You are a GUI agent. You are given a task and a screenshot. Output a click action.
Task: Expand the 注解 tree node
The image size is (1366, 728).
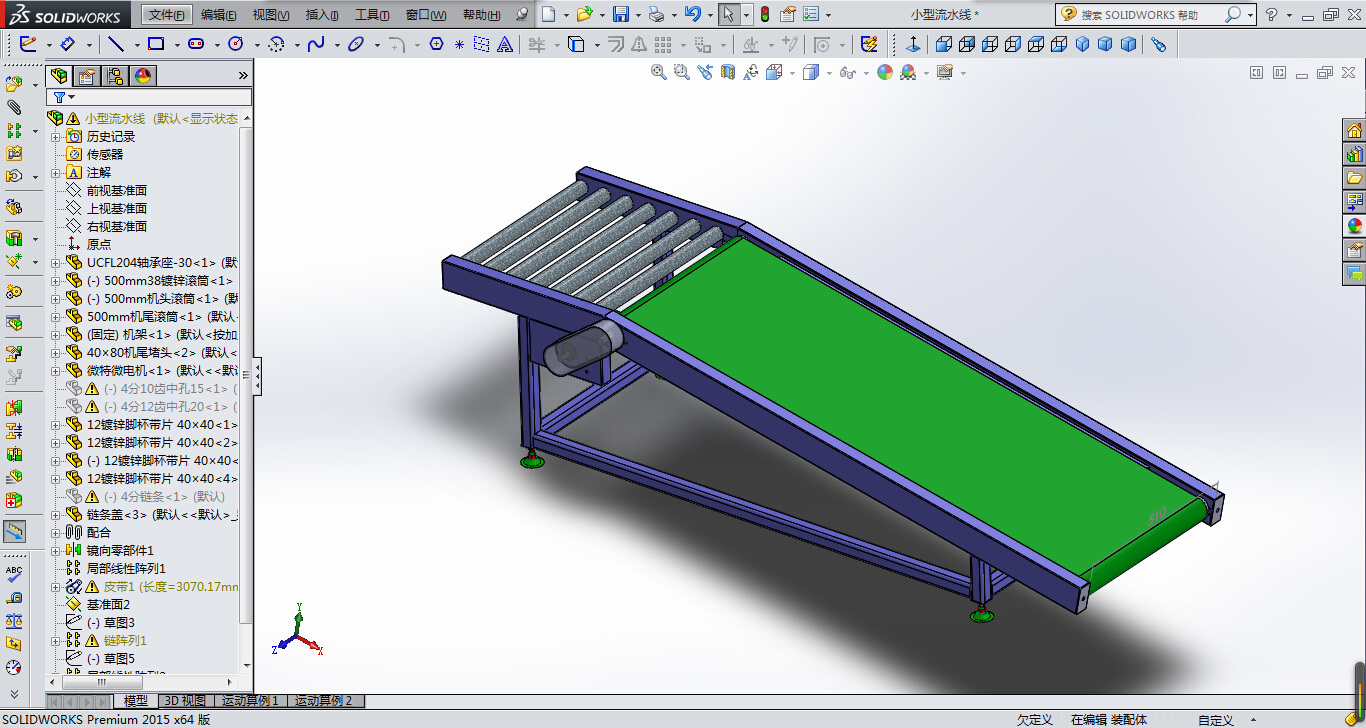(x=56, y=173)
